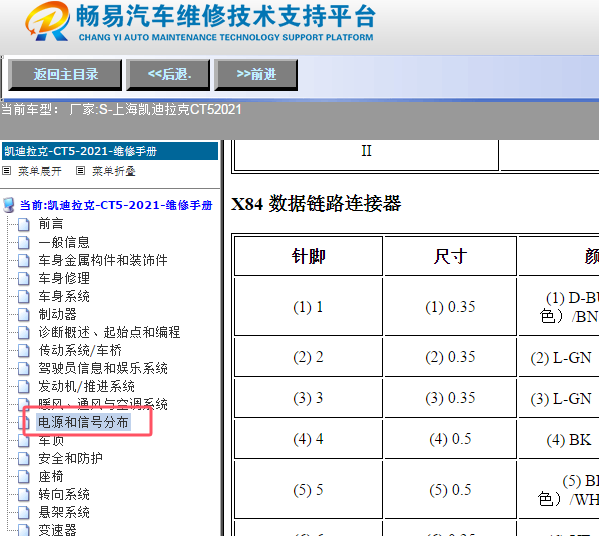Image resolution: width=599 pixels, height=536 pixels.
Task: Open the 座椅 chapter
Action: coord(51,476)
